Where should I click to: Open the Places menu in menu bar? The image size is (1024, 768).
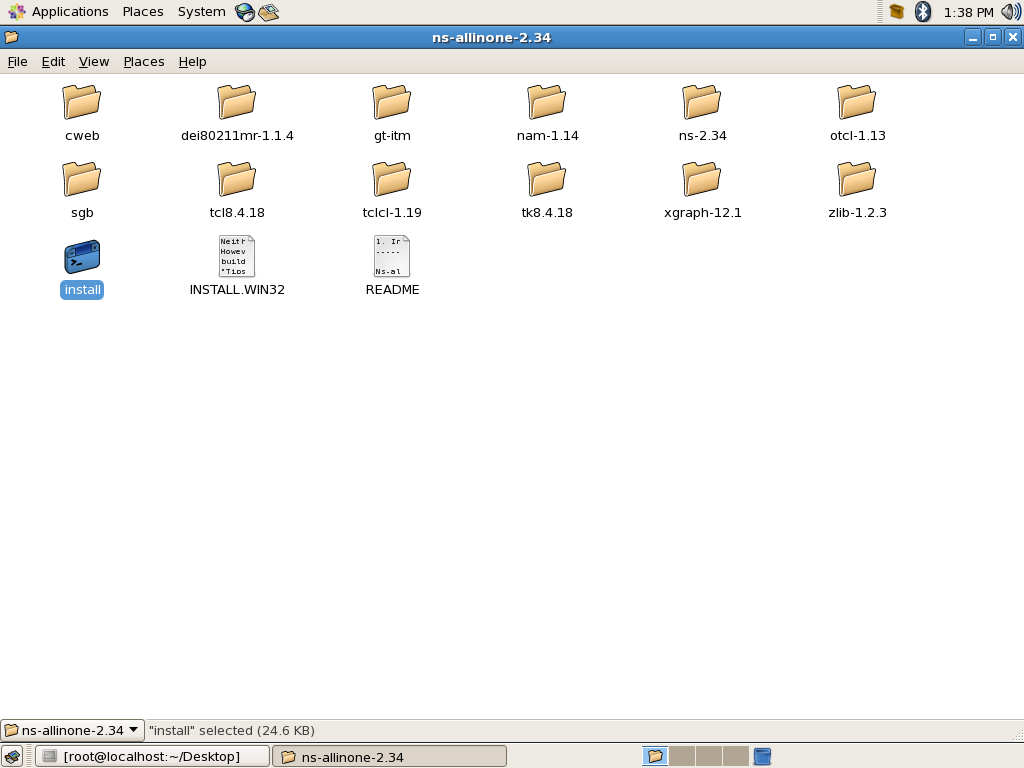(x=142, y=11)
